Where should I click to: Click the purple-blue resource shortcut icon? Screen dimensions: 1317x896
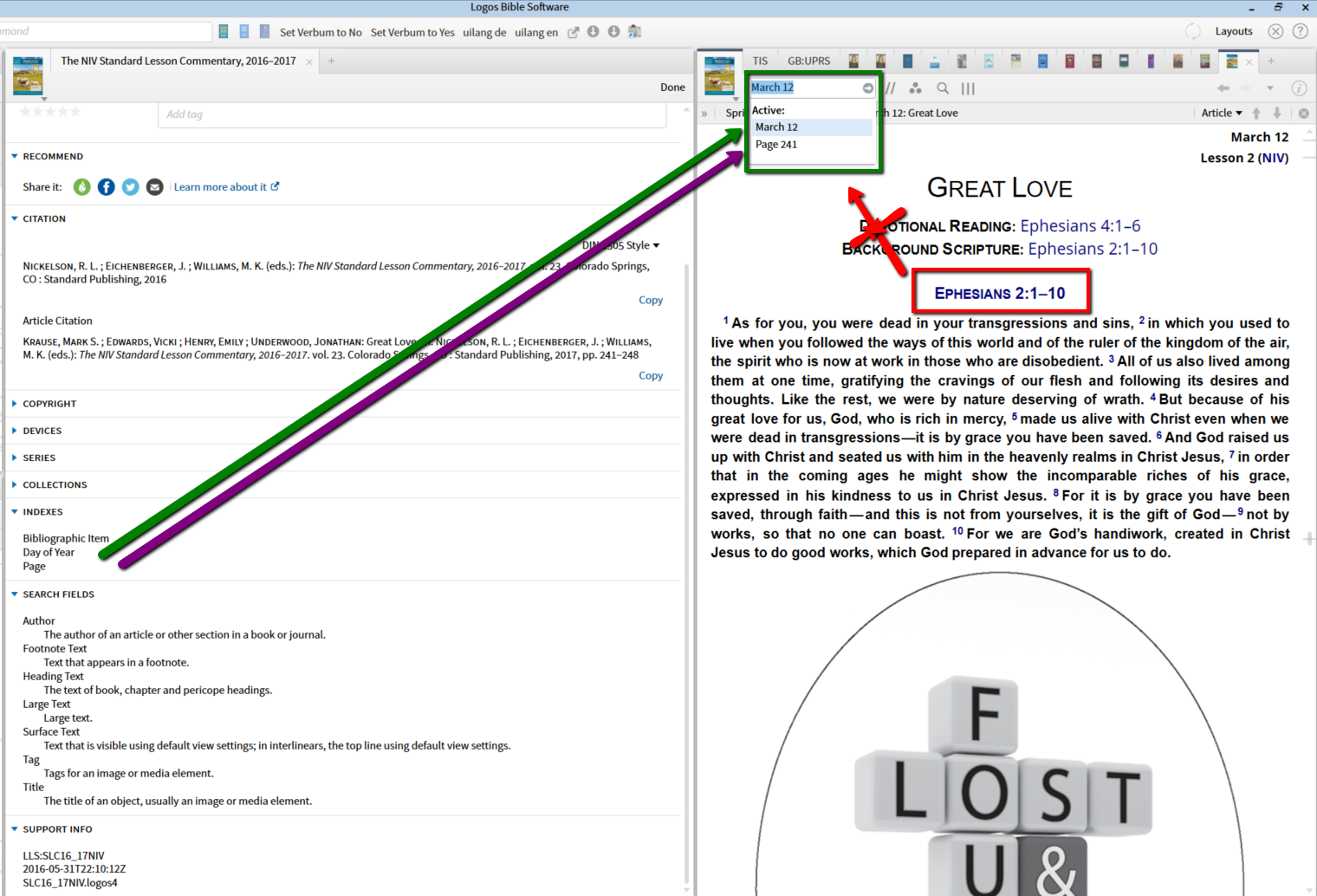[264, 32]
